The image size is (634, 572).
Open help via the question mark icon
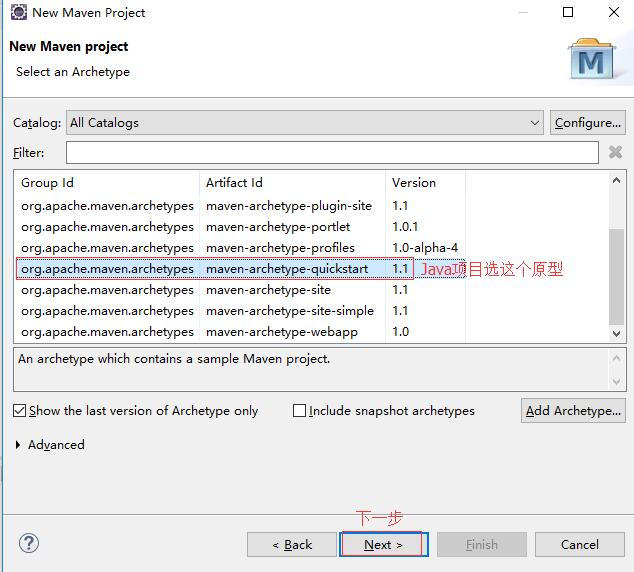29,543
